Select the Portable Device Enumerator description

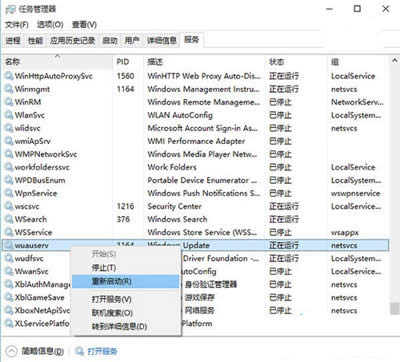202,180
